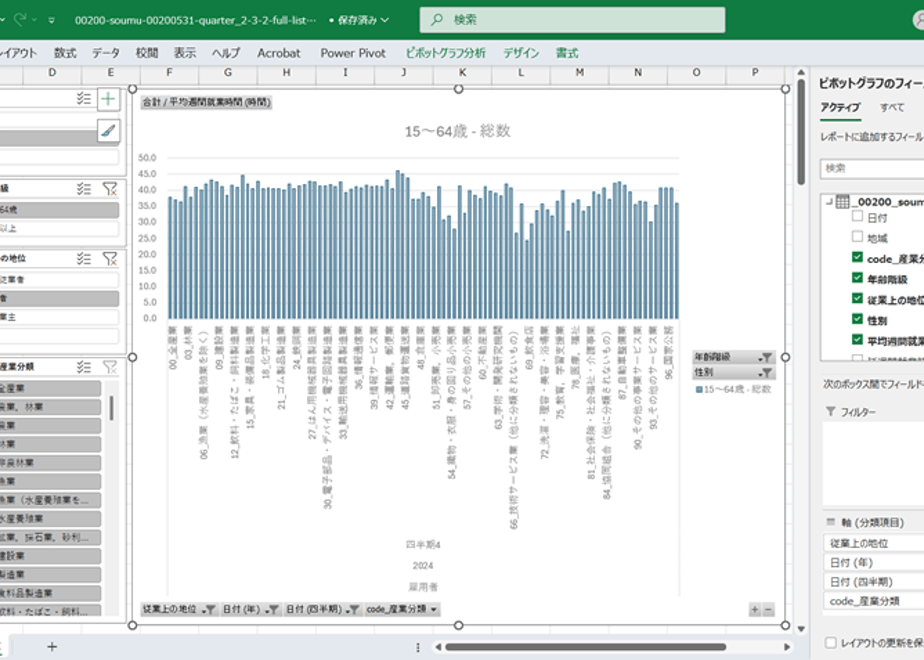
Task: Enable the レイアウトの更新を保留 checkbox
Action: click(x=831, y=642)
